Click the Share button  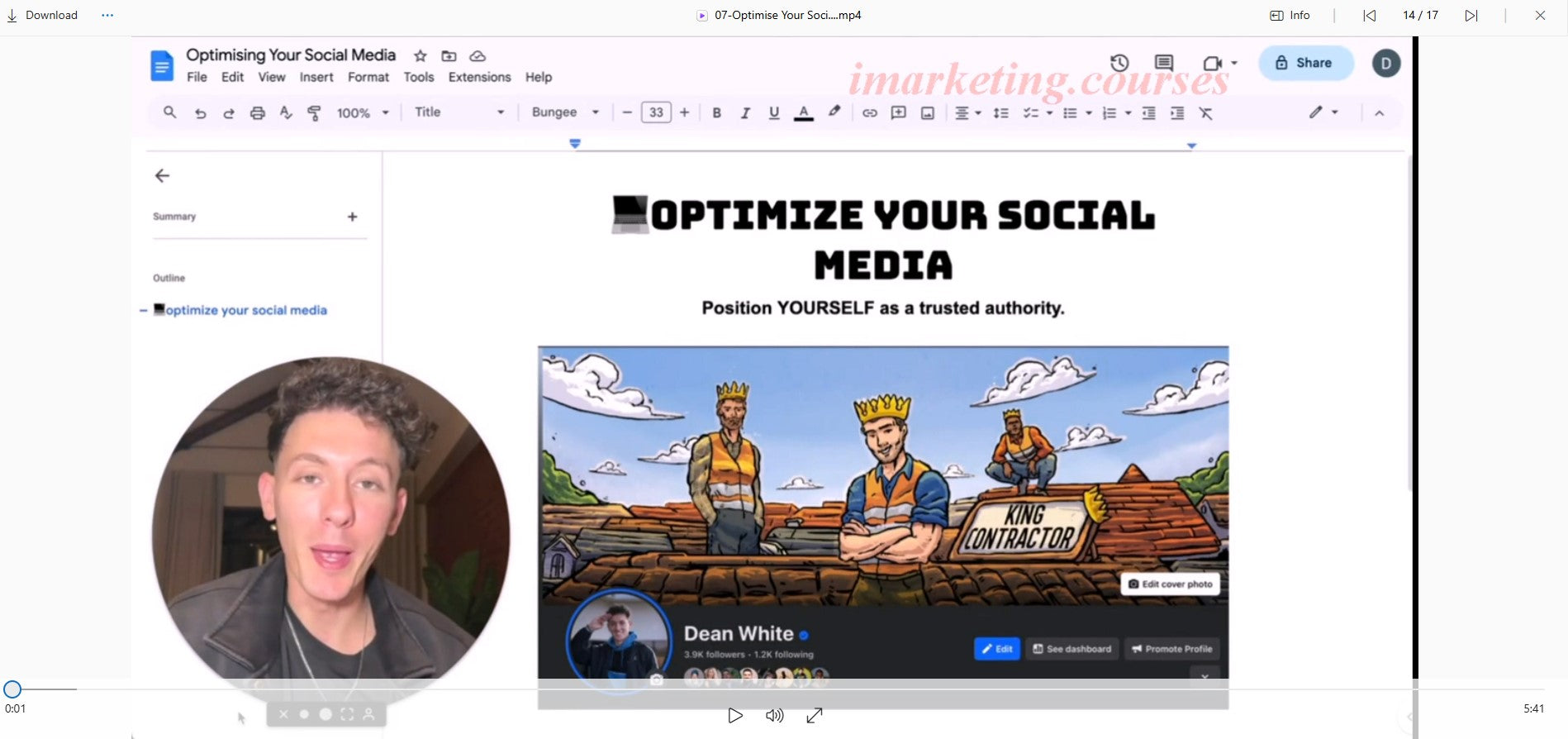pos(1305,63)
